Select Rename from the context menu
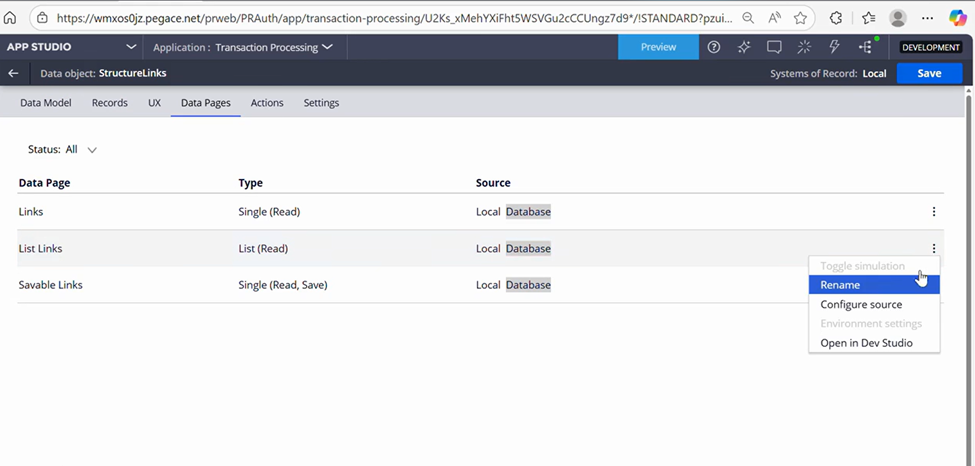The width and height of the screenshot is (975, 466). (840, 285)
